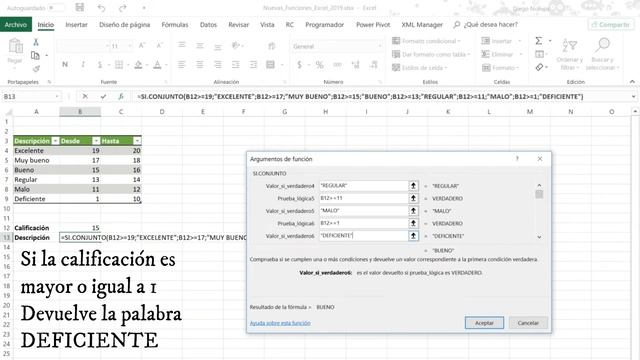Image resolution: width=640 pixels, height=360 pixels.
Task: Open Ayuda sobre esta función link
Action: [x=280, y=323]
